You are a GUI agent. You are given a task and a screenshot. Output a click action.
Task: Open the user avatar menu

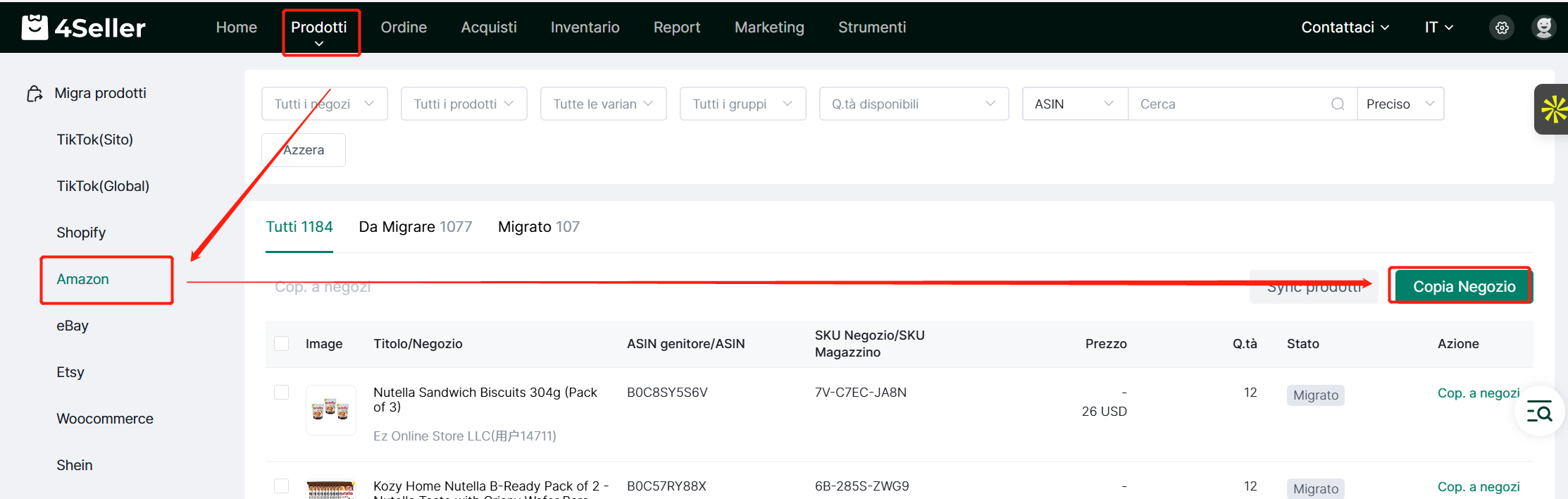[x=1544, y=27]
